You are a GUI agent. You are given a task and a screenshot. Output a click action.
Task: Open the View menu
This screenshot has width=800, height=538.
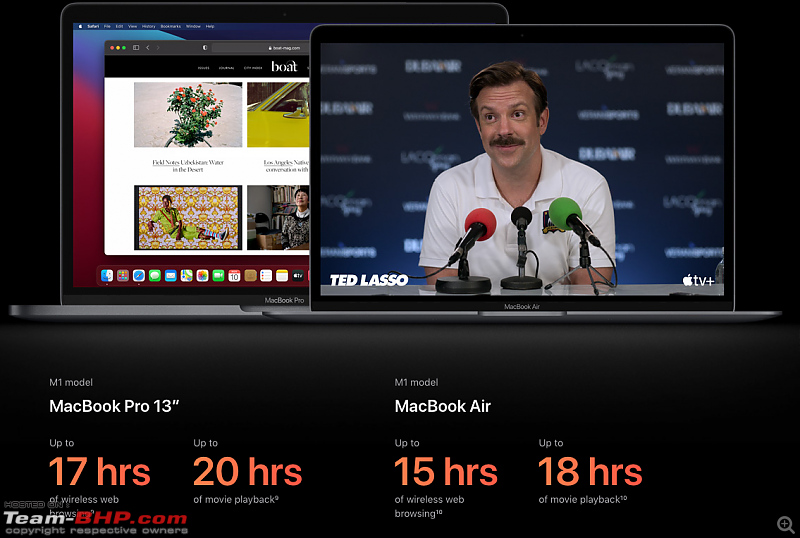click(133, 26)
